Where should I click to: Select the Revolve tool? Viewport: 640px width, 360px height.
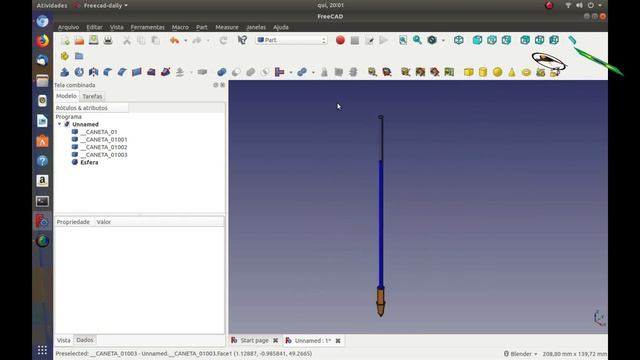79,72
